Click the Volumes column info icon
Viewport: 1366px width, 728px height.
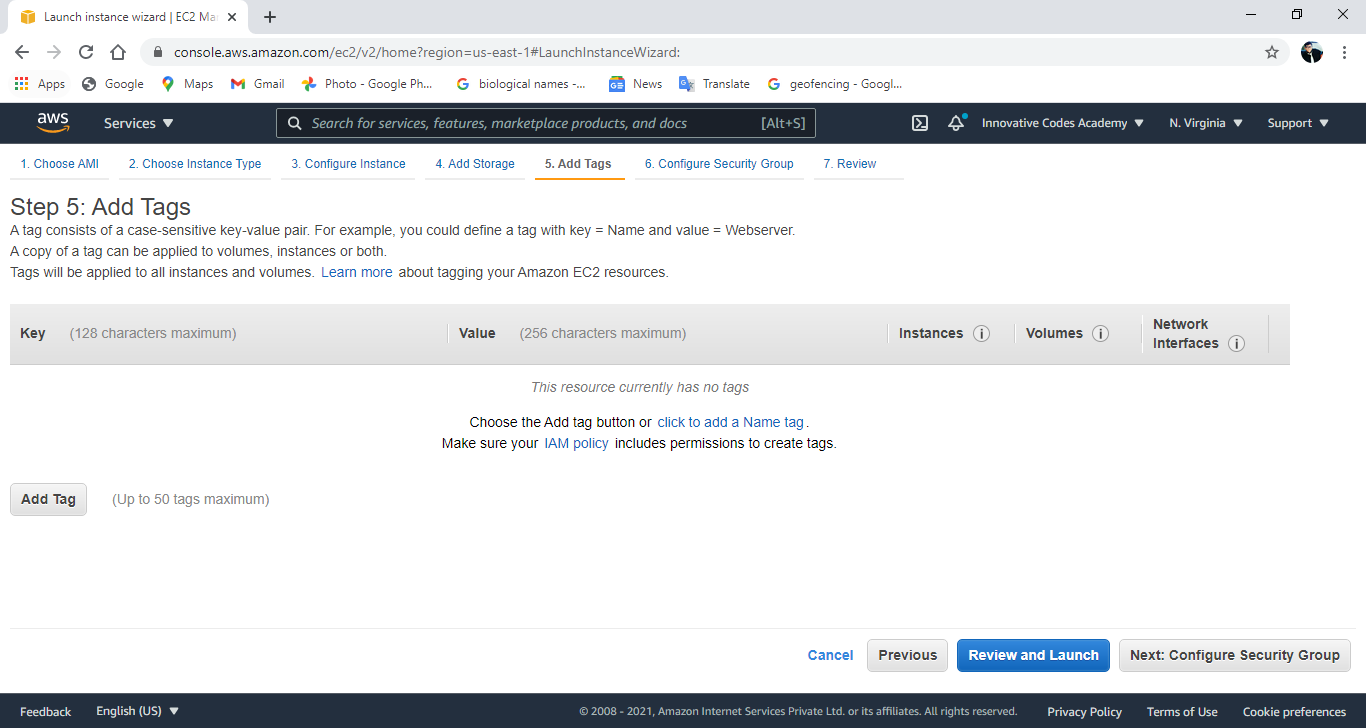tap(1100, 333)
